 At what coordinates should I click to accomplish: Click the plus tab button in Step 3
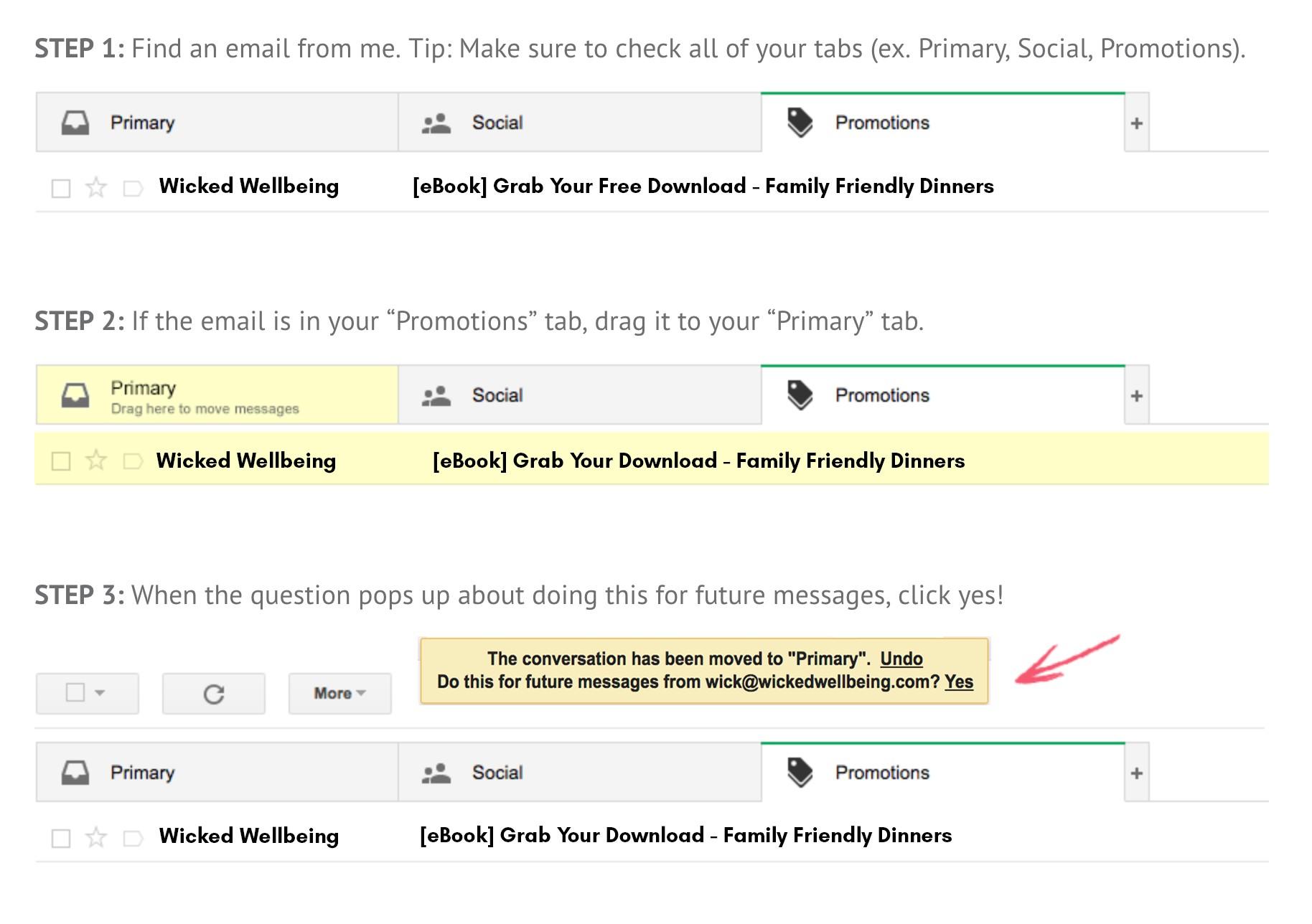tap(1137, 773)
